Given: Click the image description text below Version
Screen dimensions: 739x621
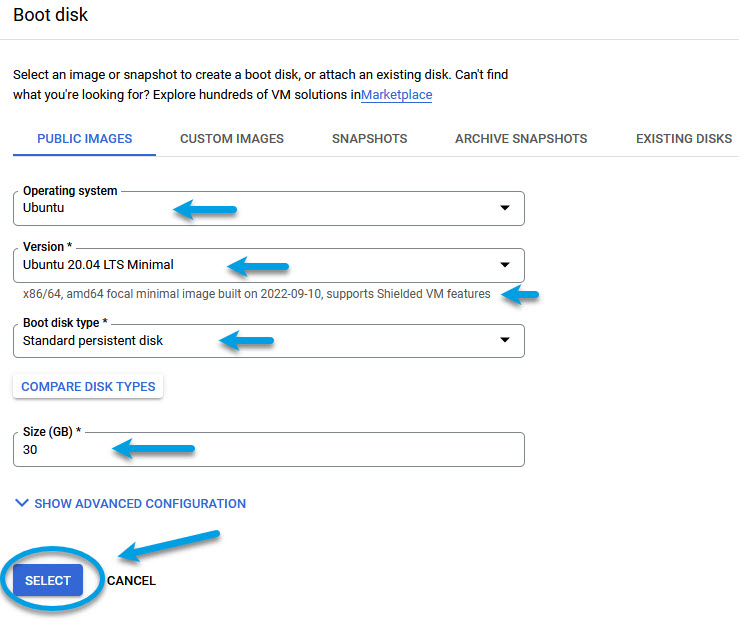Looking at the screenshot, I should click(x=256, y=294).
